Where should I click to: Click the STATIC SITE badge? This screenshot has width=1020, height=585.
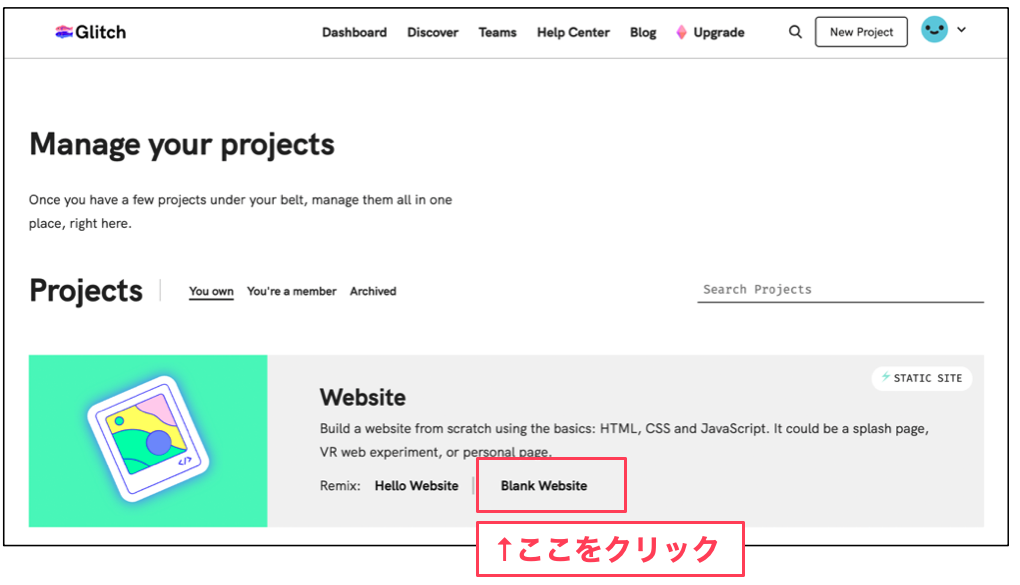(x=921, y=378)
